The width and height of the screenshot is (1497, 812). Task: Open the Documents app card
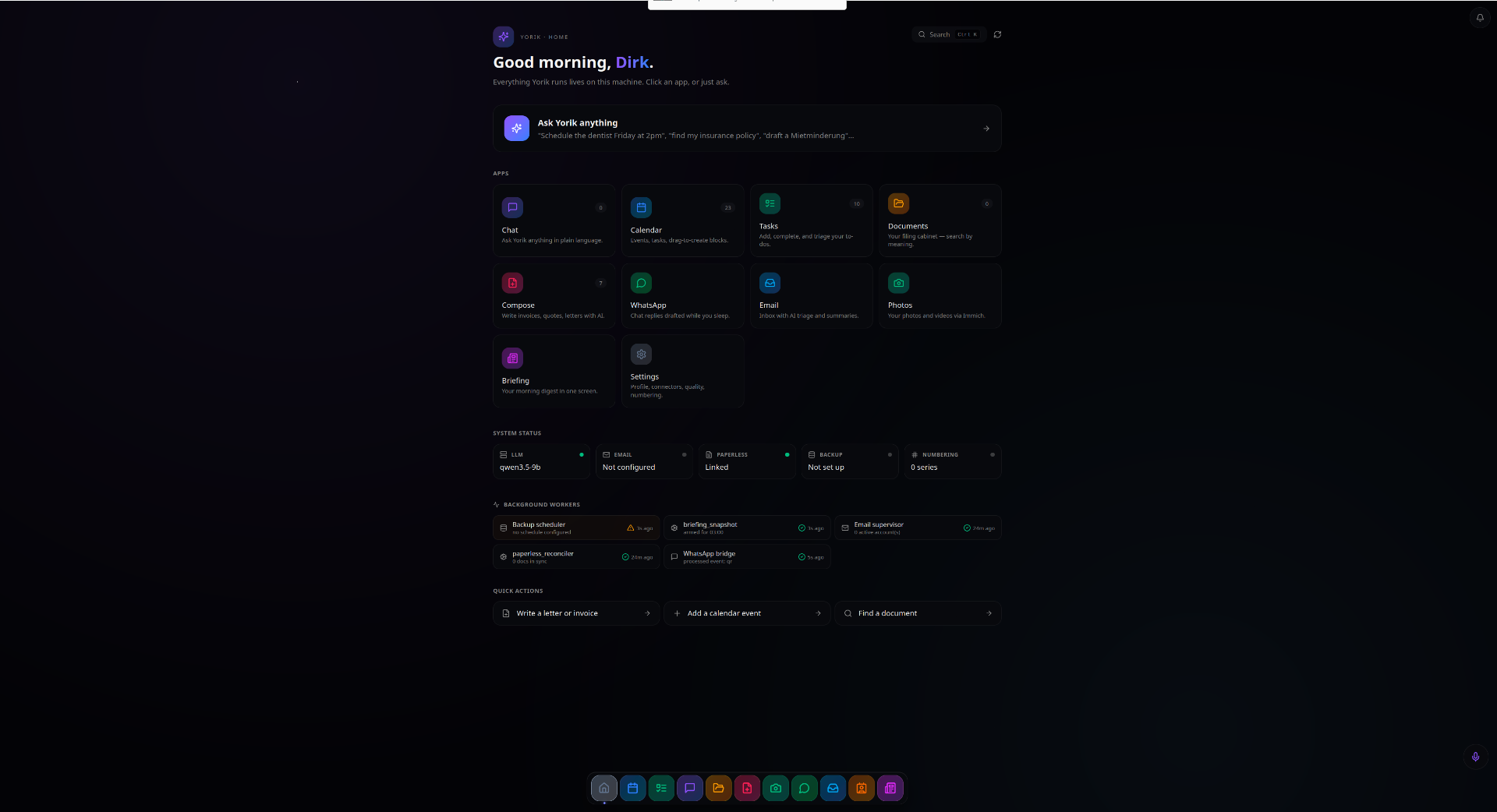click(x=940, y=221)
